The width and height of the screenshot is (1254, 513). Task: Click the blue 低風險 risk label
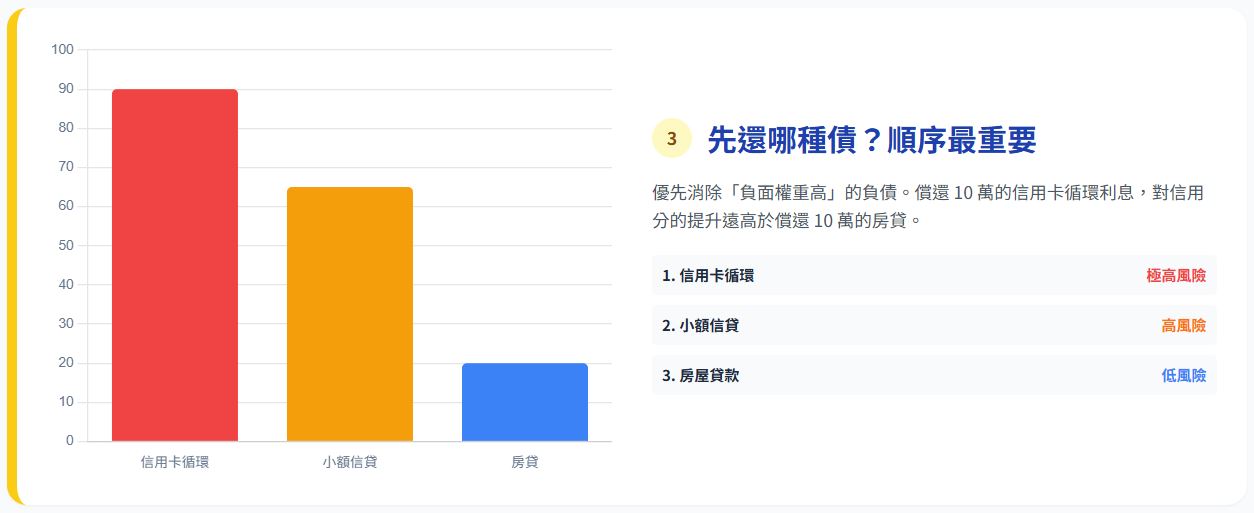click(x=1183, y=375)
